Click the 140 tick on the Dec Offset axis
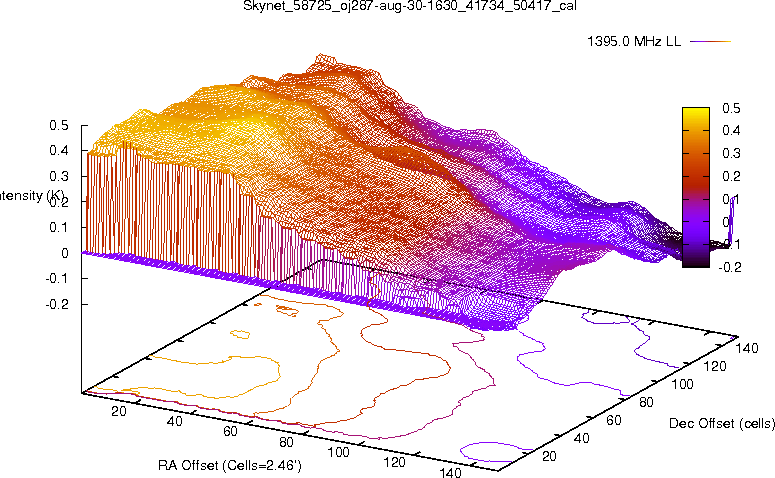 point(747,348)
